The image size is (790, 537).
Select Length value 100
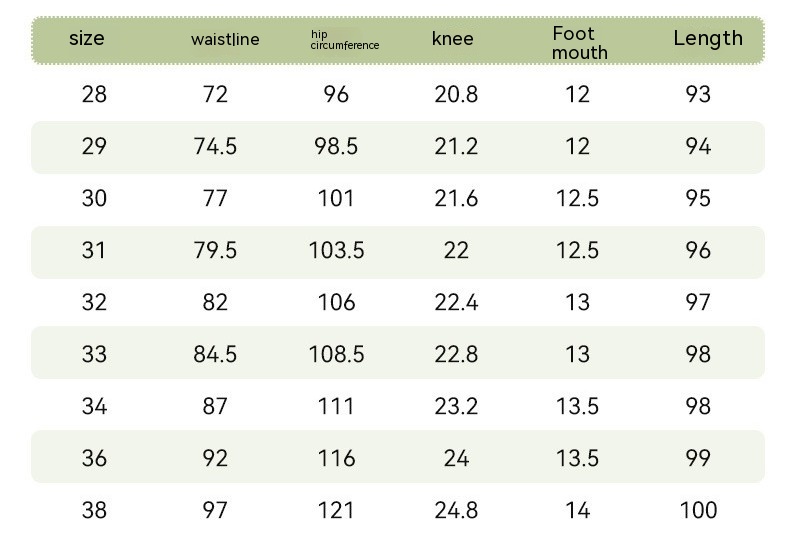[x=698, y=511]
